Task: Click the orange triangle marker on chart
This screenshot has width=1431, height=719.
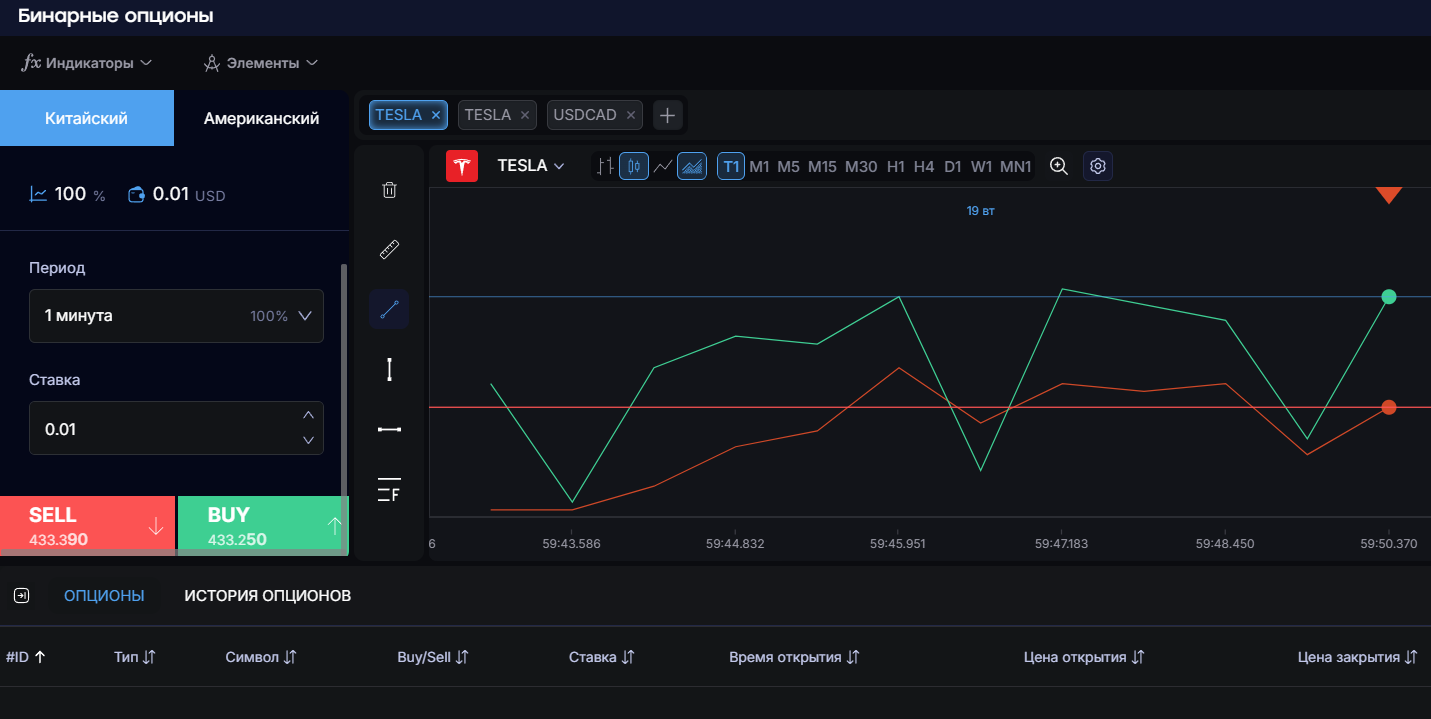Action: coord(1389,195)
